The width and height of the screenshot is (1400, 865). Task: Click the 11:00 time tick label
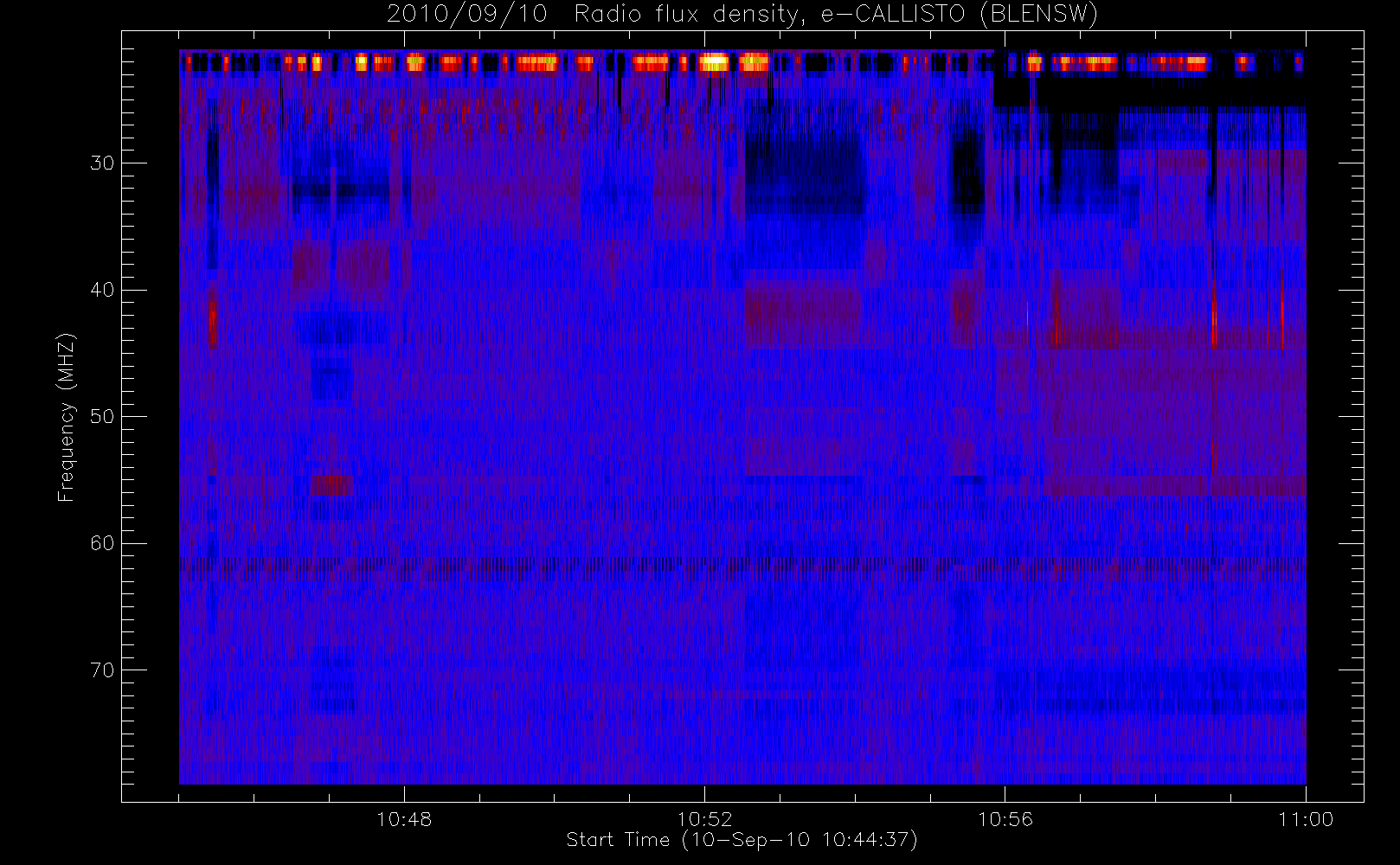1306,819
